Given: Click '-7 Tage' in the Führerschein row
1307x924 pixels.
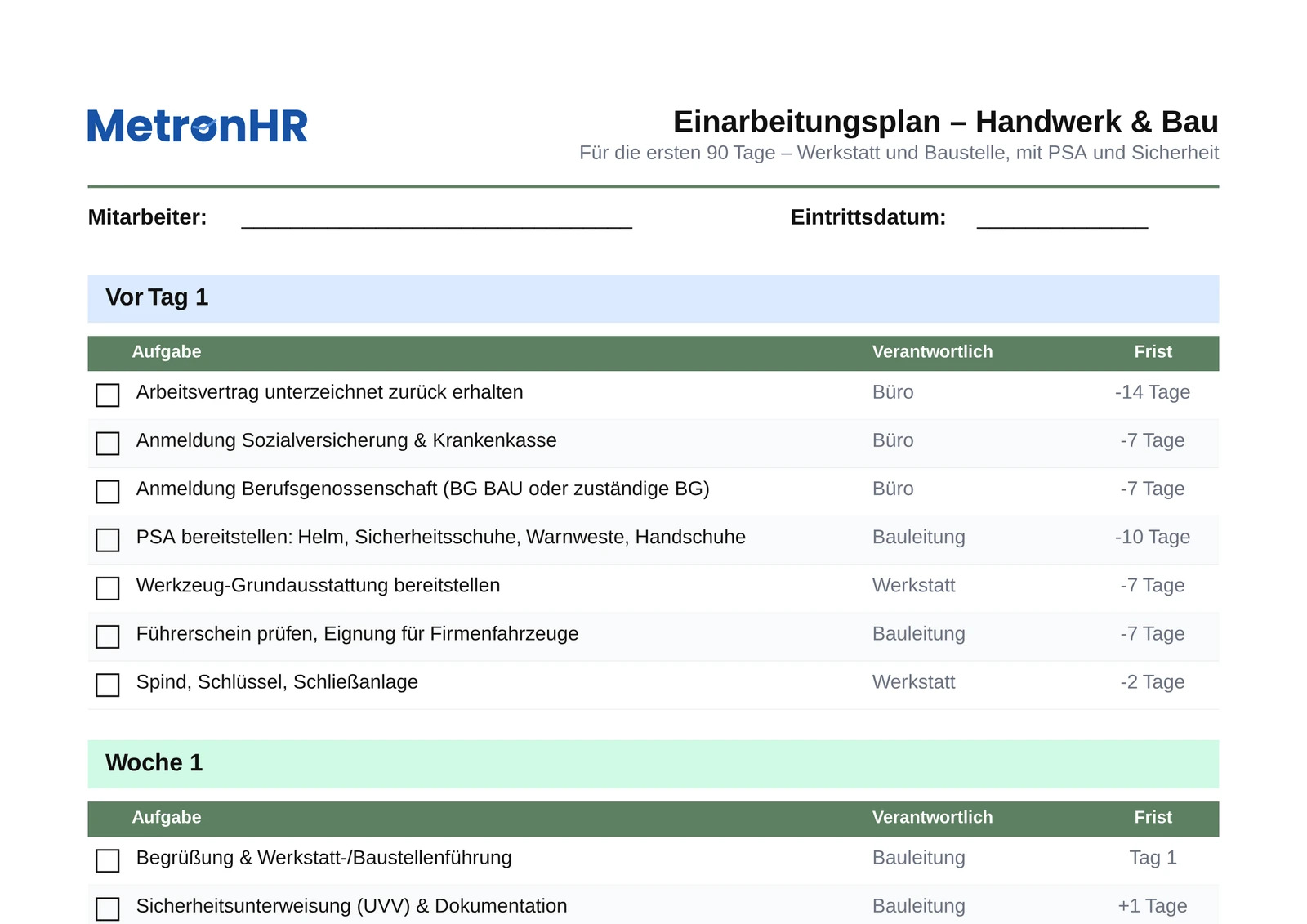Looking at the screenshot, I should click(x=1153, y=633).
